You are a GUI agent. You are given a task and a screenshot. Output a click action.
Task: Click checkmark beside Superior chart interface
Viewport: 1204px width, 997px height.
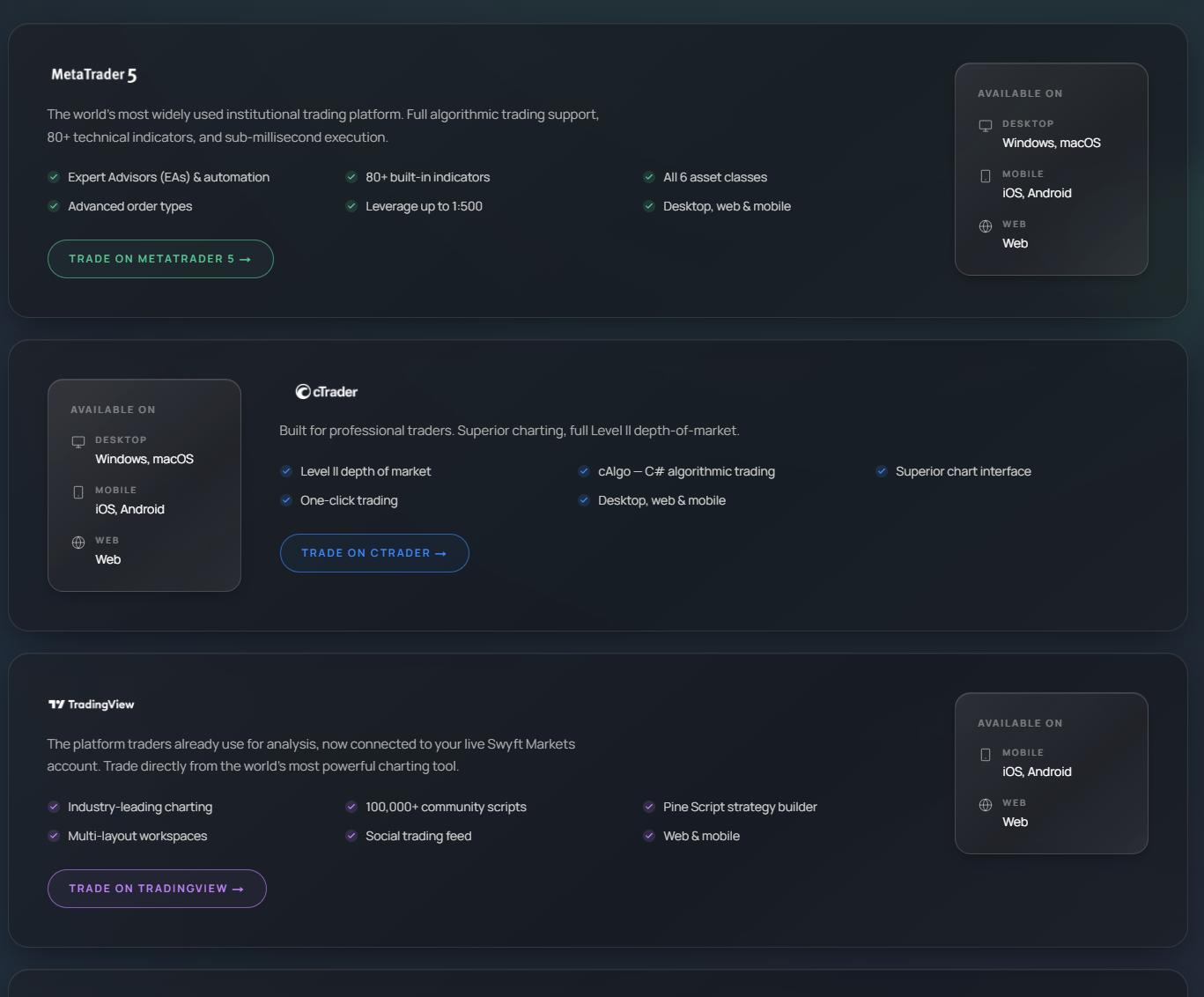pyautogui.click(x=882, y=471)
